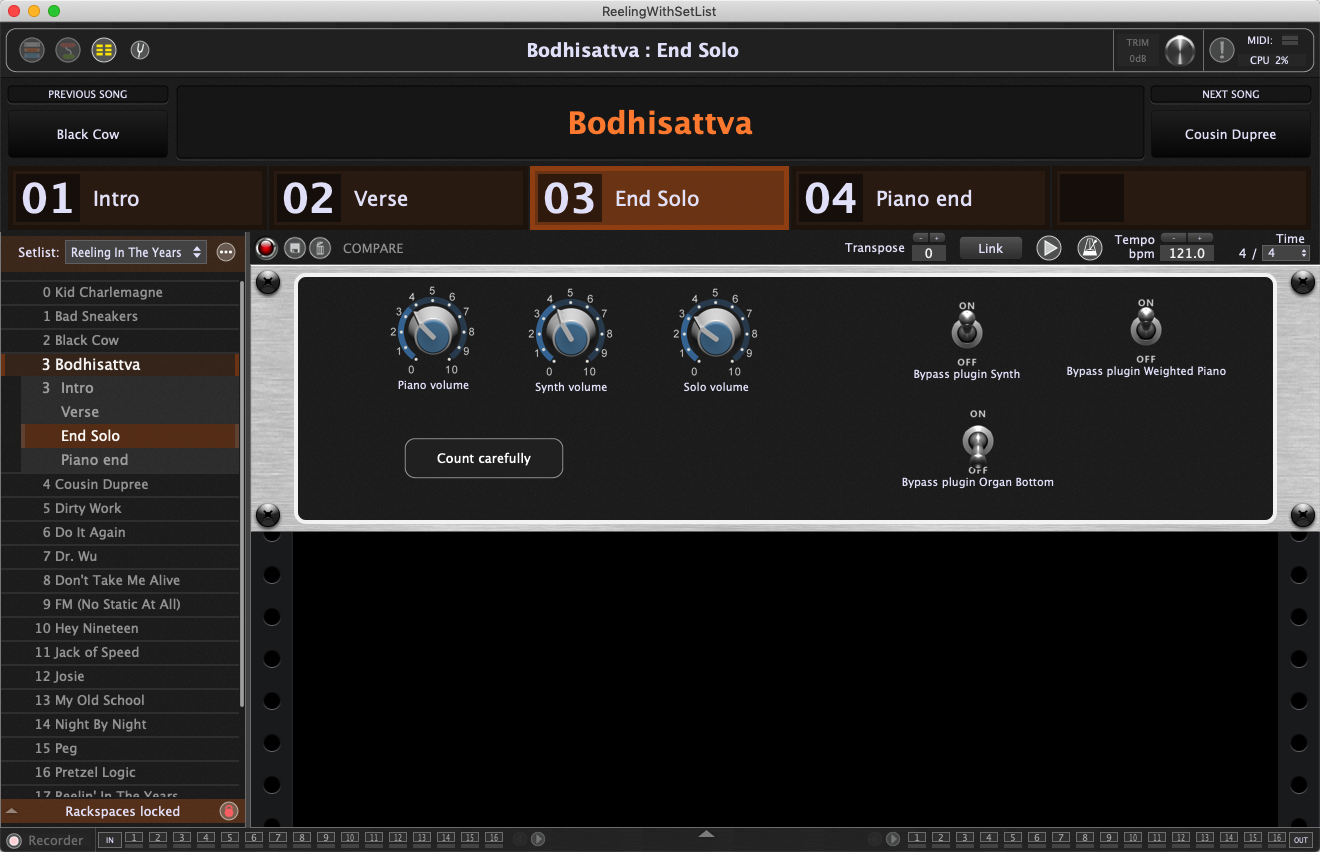The image size is (1320, 852).
Task: Click the save floppy disk icon
Action: pos(294,248)
